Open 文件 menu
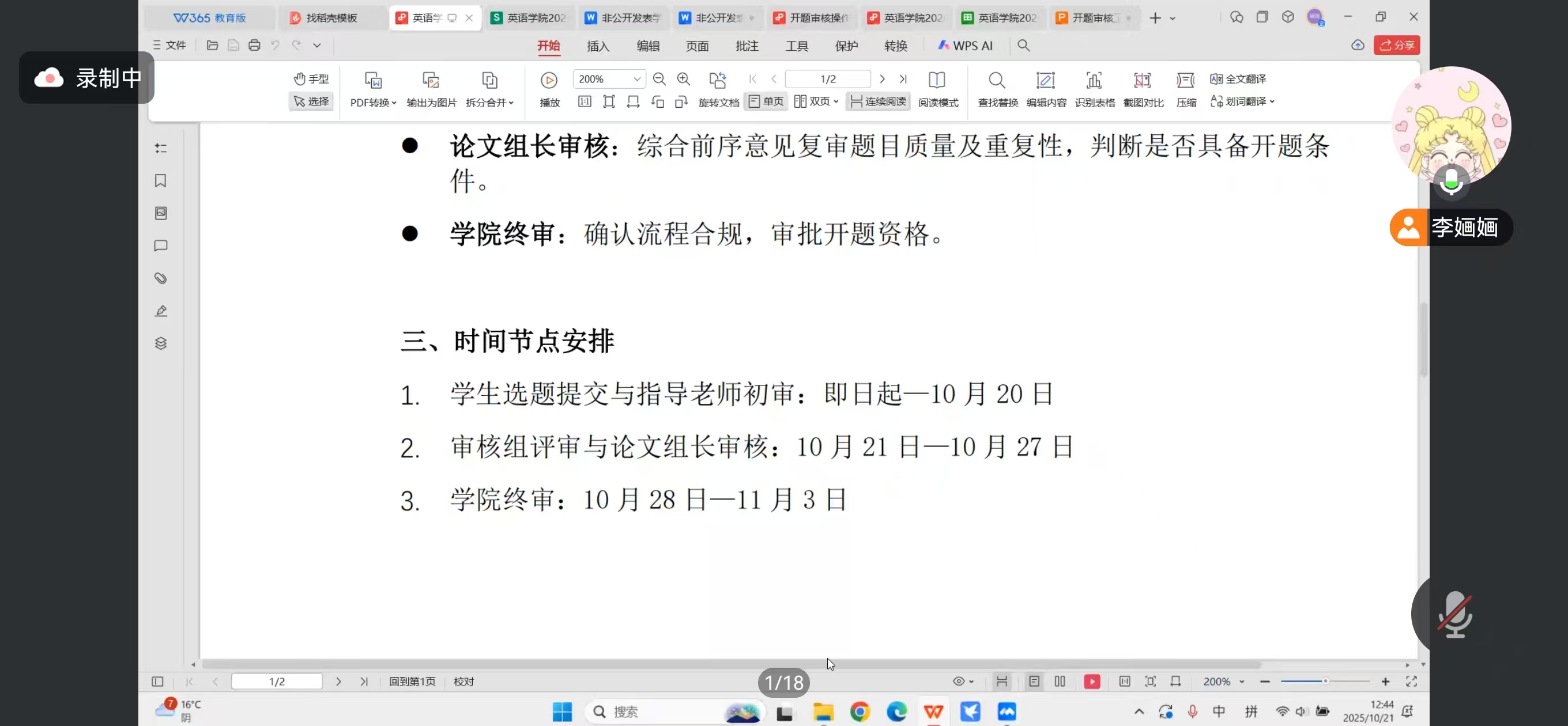Image resolution: width=1568 pixels, height=726 pixels. [x=169, y=45]
